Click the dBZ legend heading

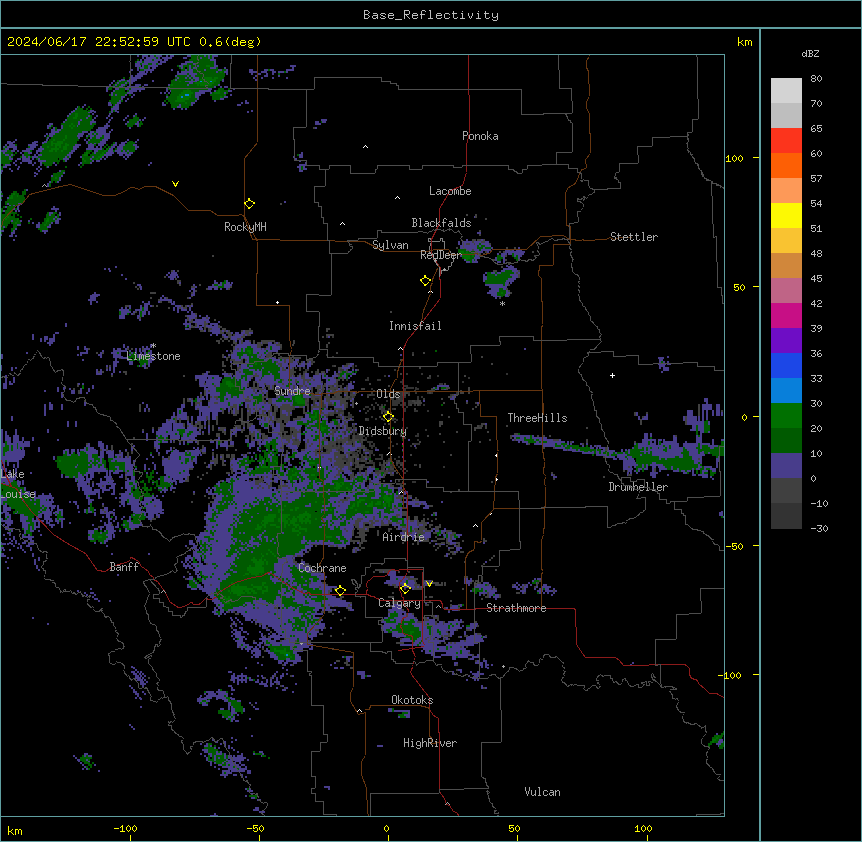(x=810, y=54)
